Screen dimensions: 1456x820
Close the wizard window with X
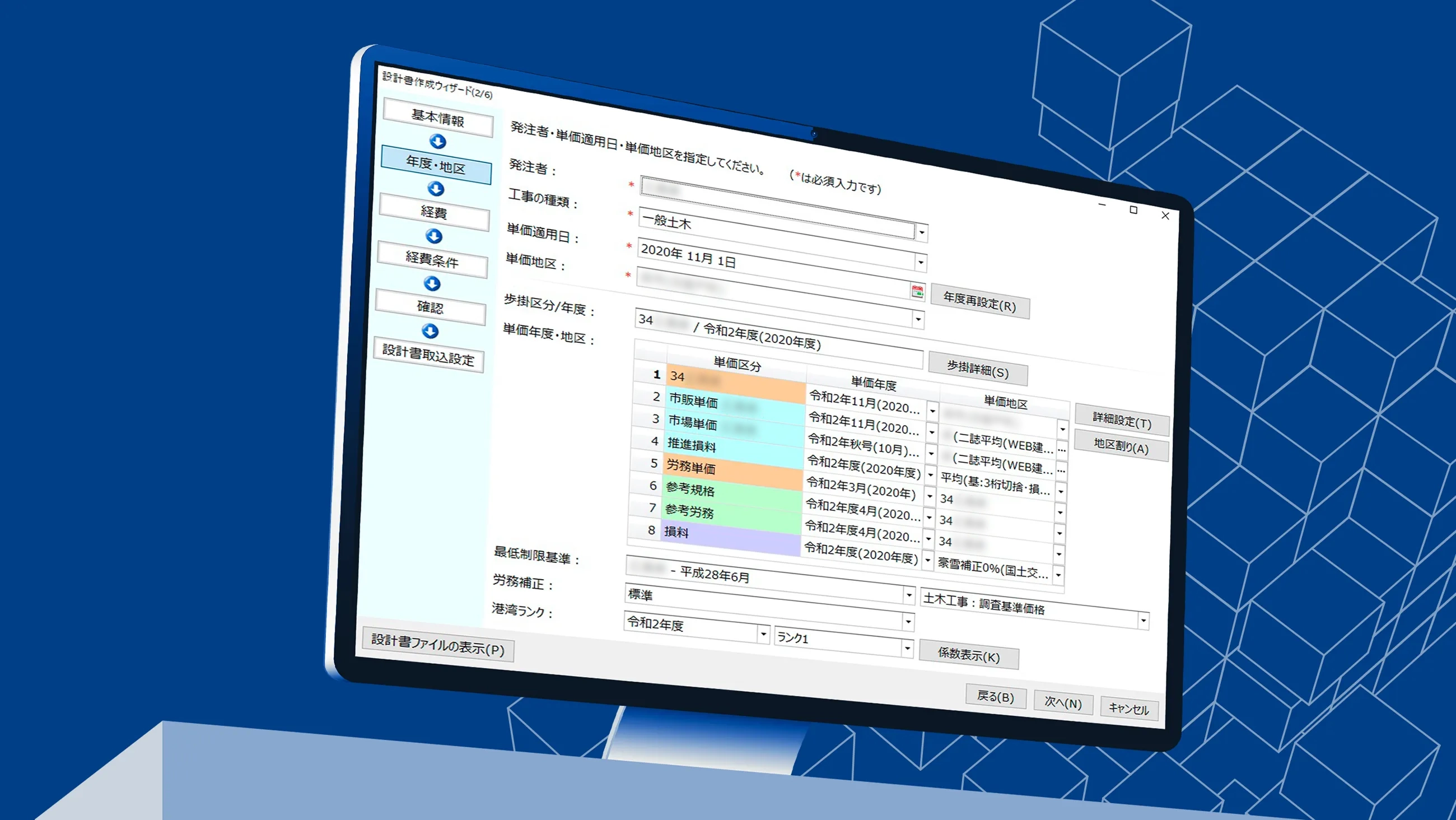tap(1165, 215)
